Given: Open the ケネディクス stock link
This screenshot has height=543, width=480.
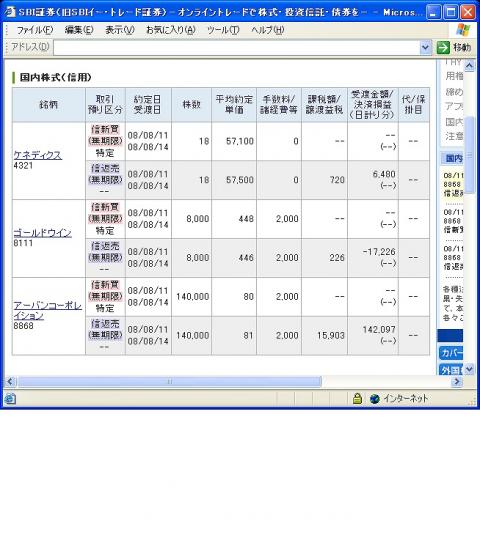Looking at the screenshot, I should [x=37, y=155].
